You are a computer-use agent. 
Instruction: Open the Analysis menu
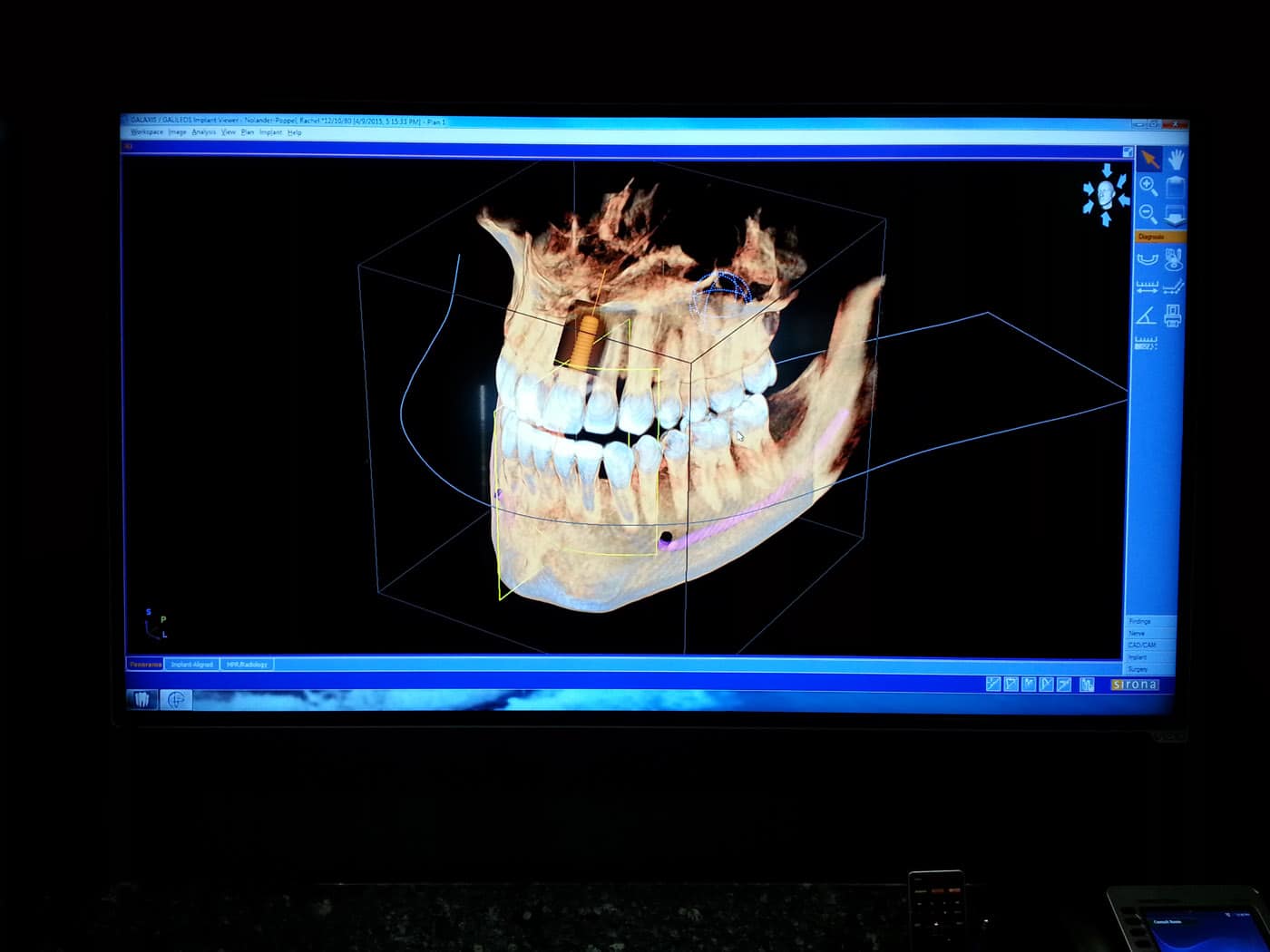click(203, 132)
